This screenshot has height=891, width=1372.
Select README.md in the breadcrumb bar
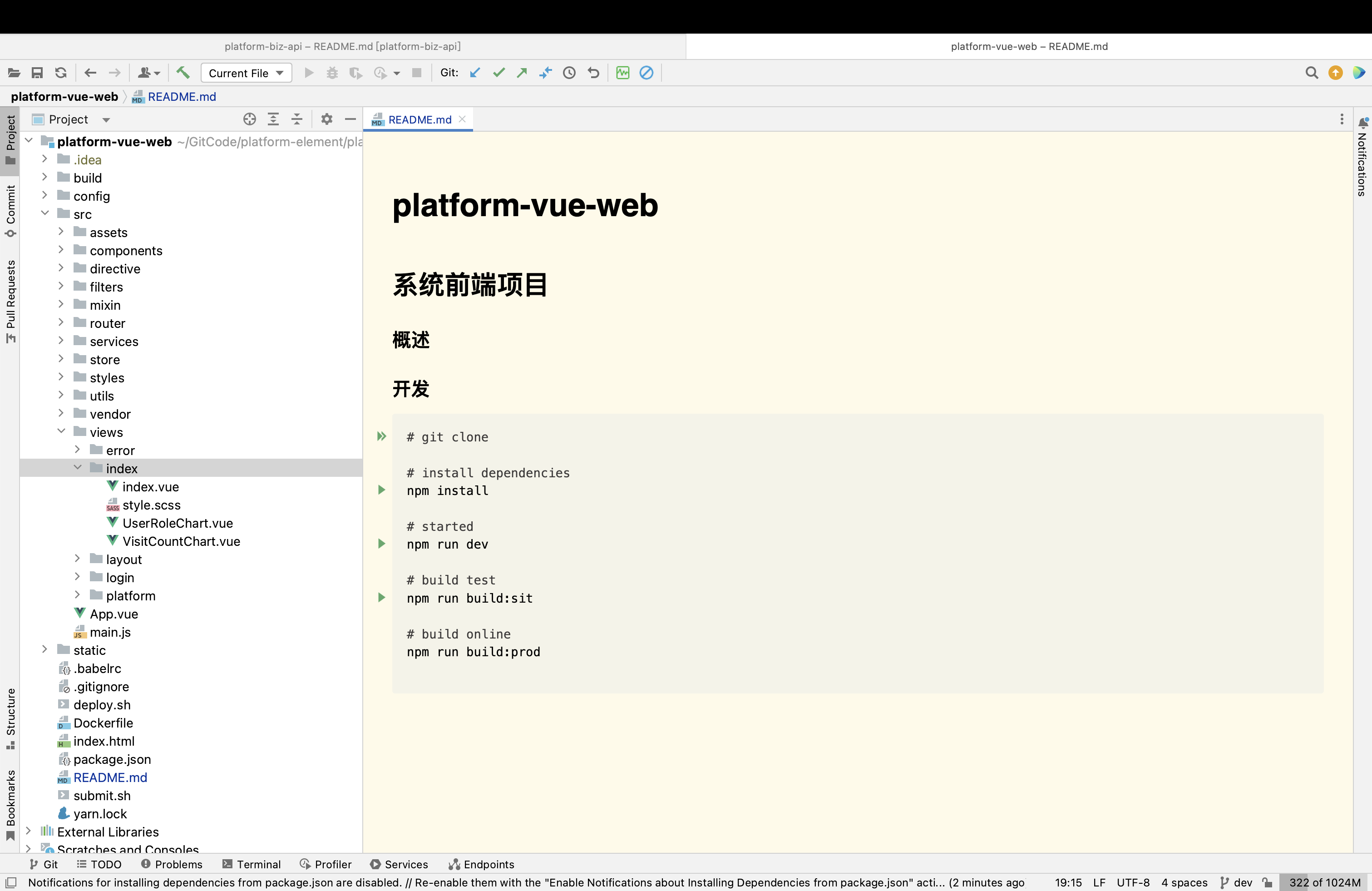[182, 96]
